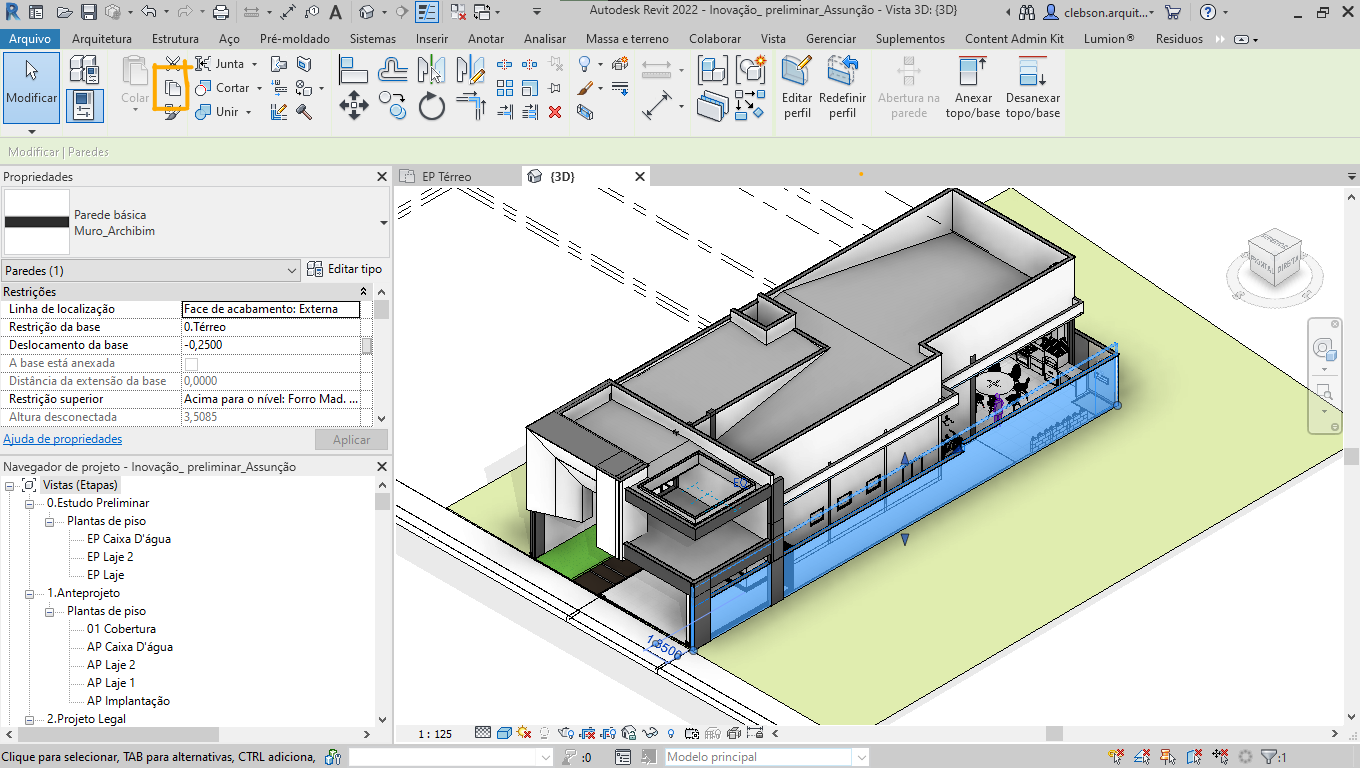1360x768 pixels.
Task: Activate the Rotate tool
Action: point(431,105)
